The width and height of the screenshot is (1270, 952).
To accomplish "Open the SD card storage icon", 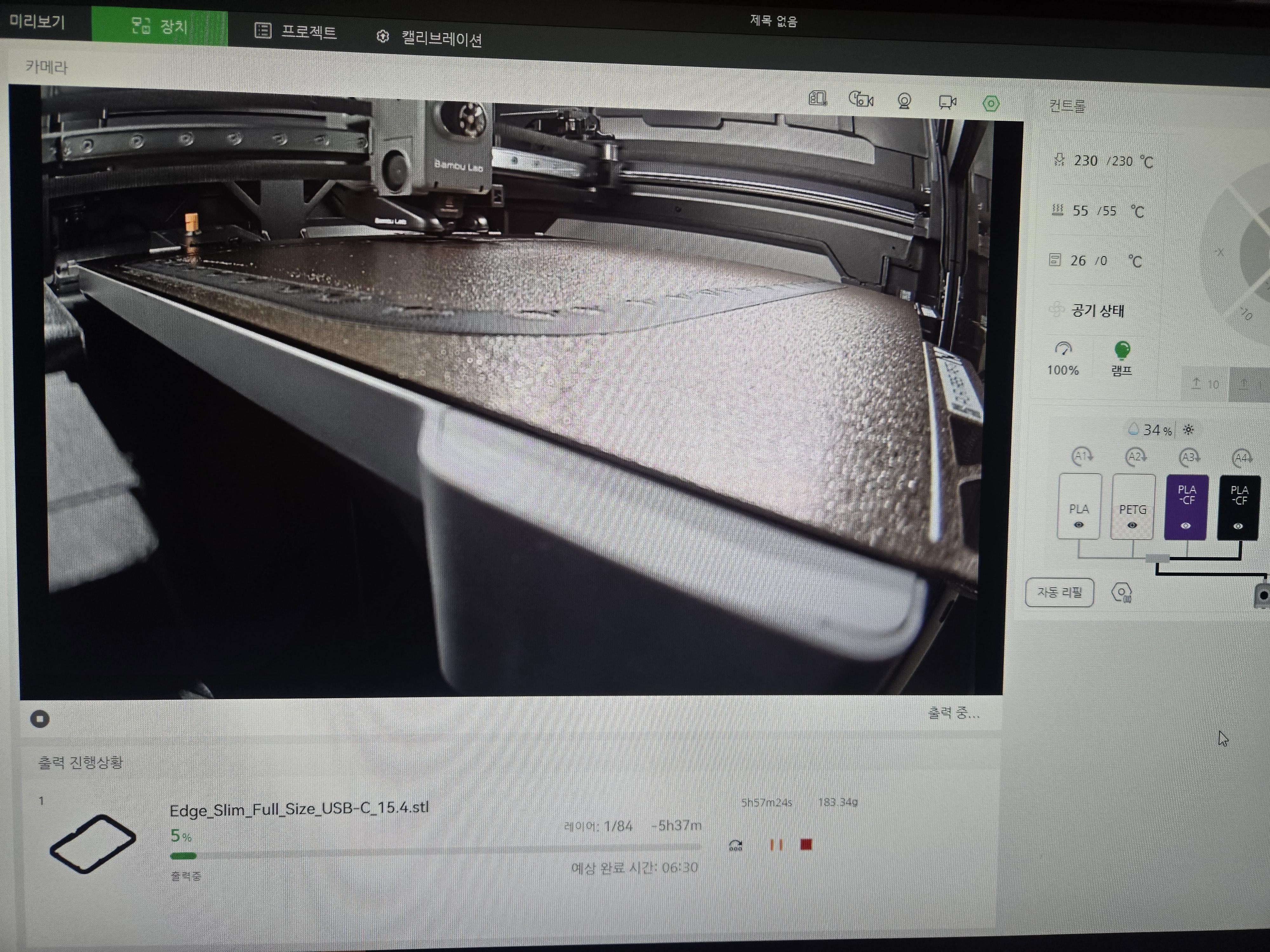I will point(817,99).
